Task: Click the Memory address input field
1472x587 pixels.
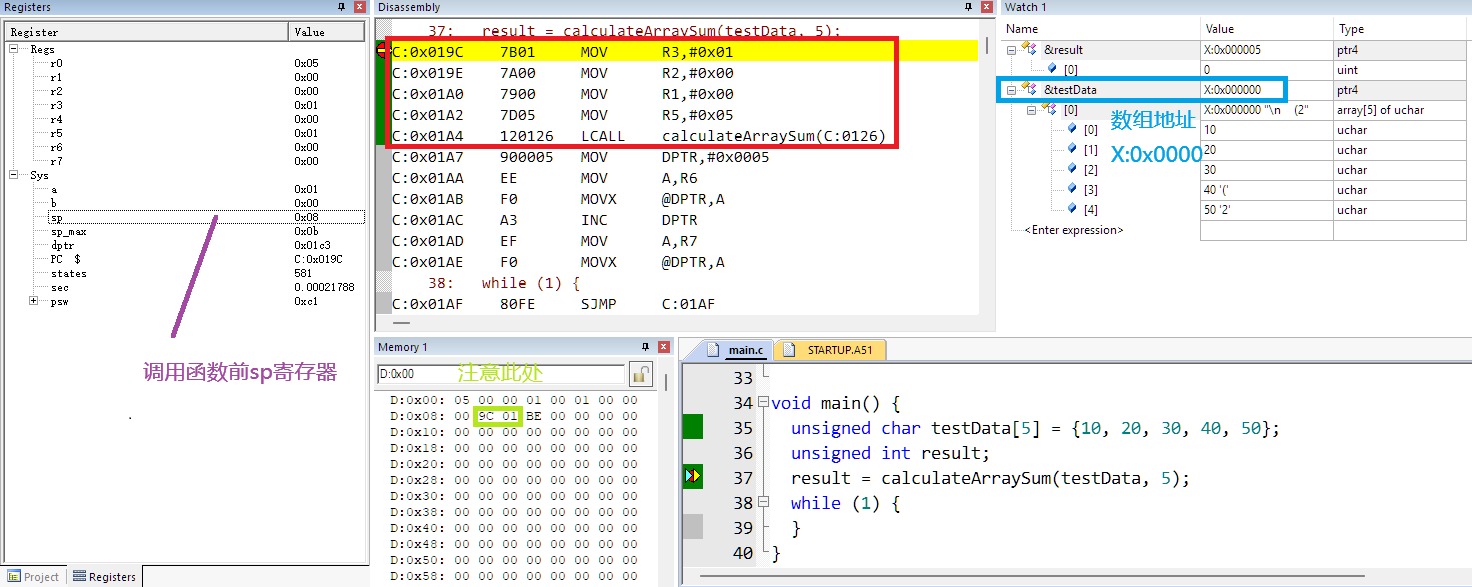Action: click(x=500, y=374)
